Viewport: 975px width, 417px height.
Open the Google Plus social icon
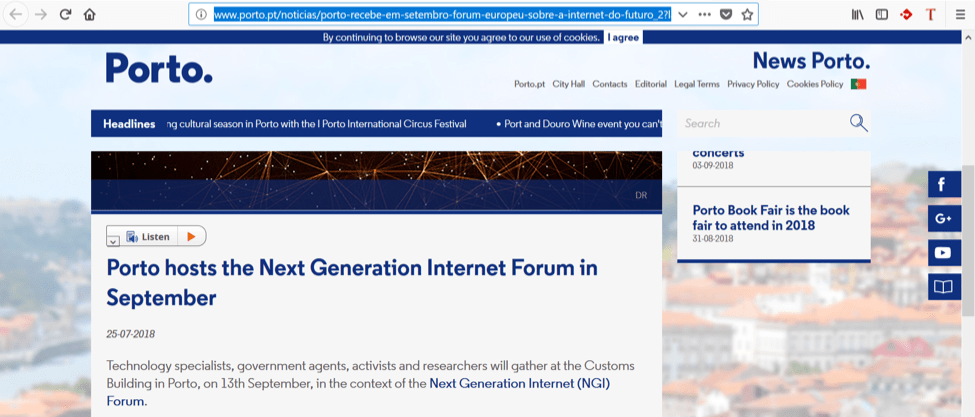pyautogui.click(x=944, y=218)
